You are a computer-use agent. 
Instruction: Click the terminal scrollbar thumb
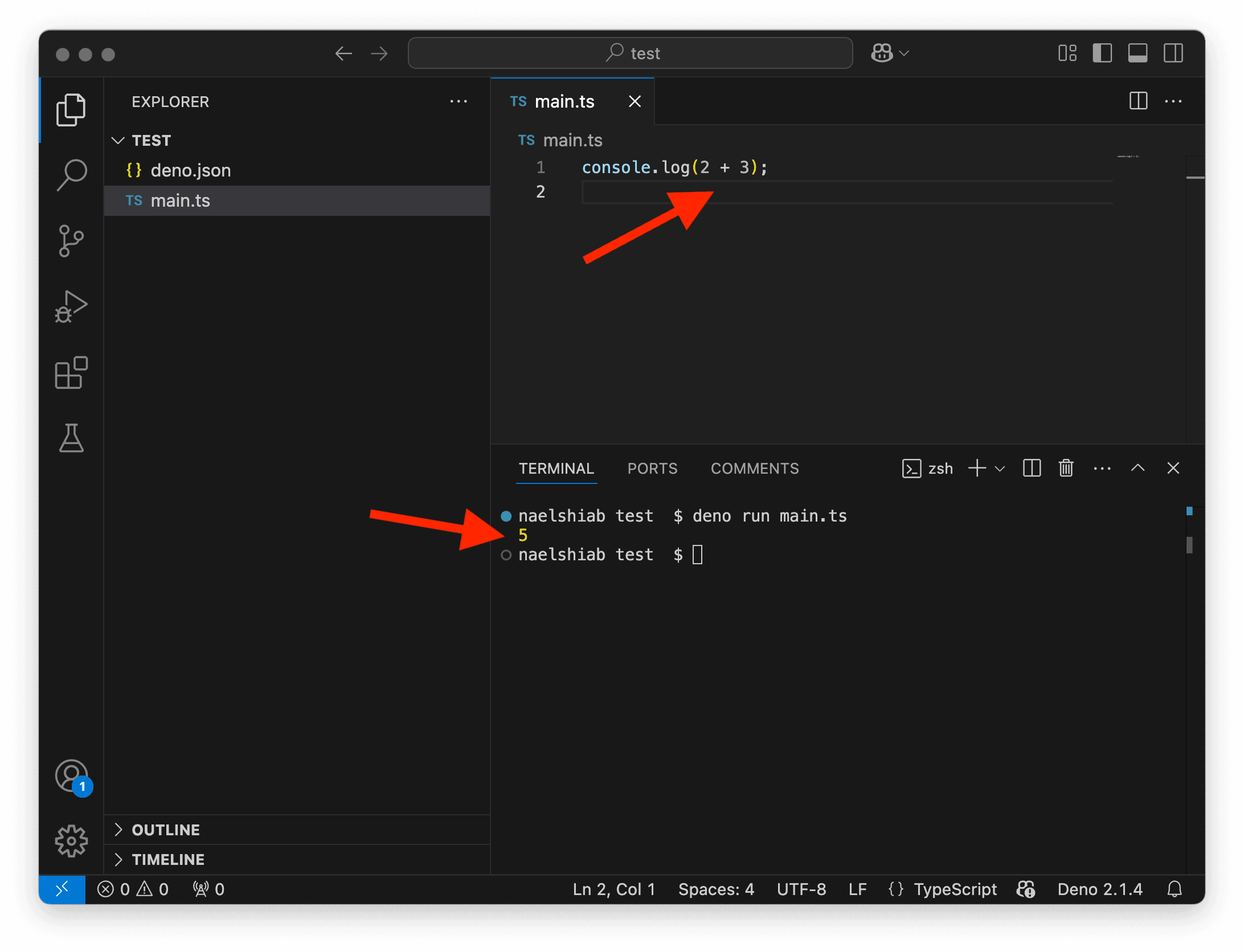coord(1189,545)
